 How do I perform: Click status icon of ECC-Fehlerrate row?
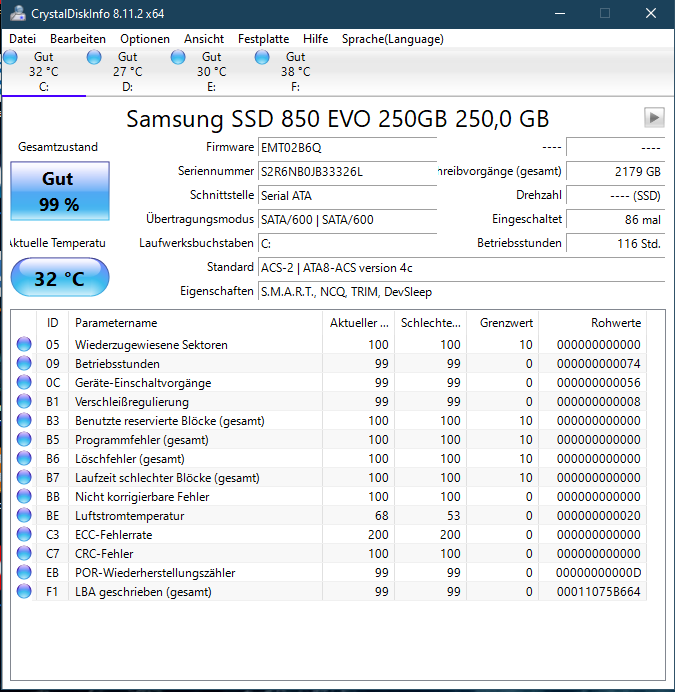[x=24, y=534]
